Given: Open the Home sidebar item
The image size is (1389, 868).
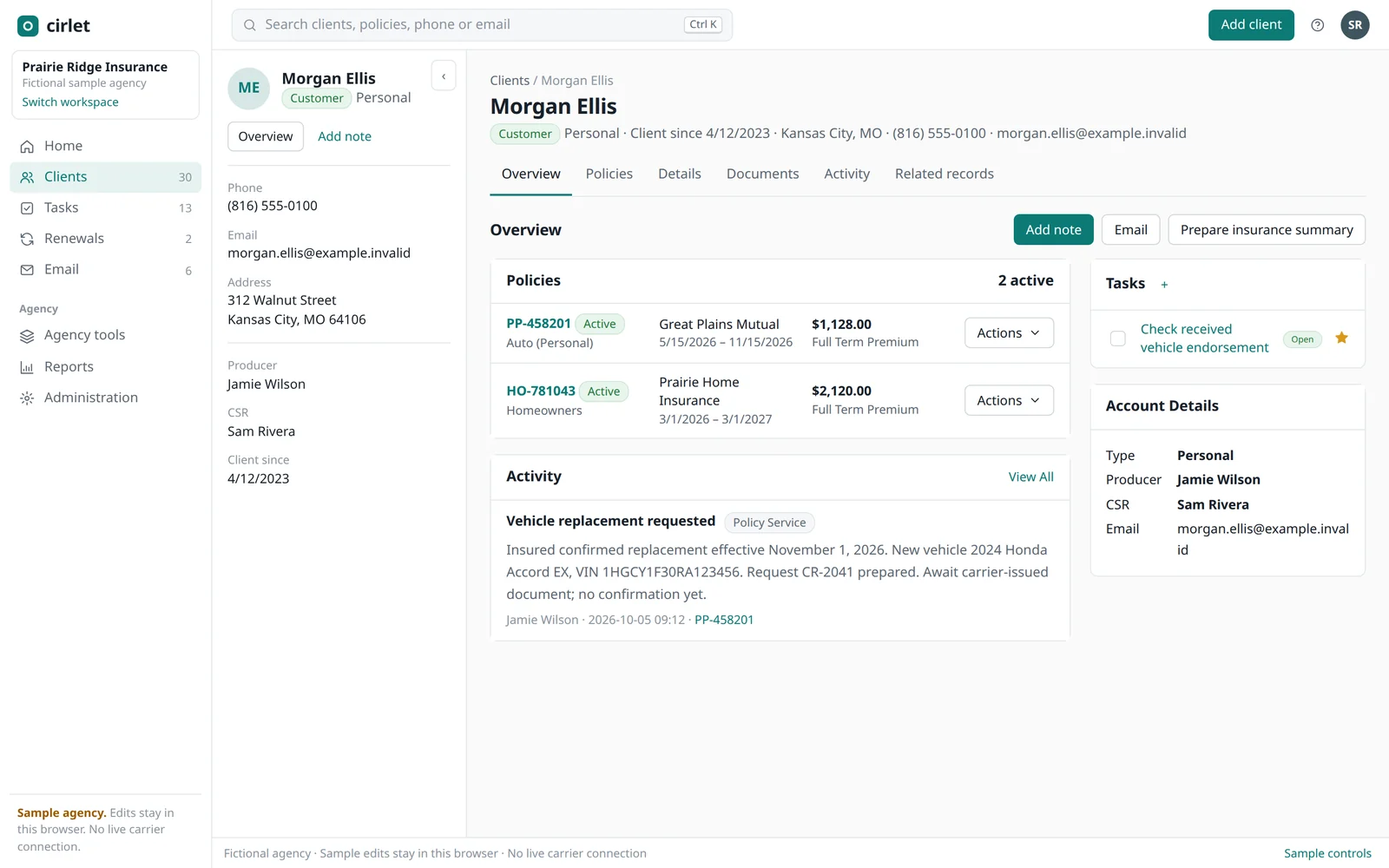Looking at the screenshot, I should coord(105,146).
